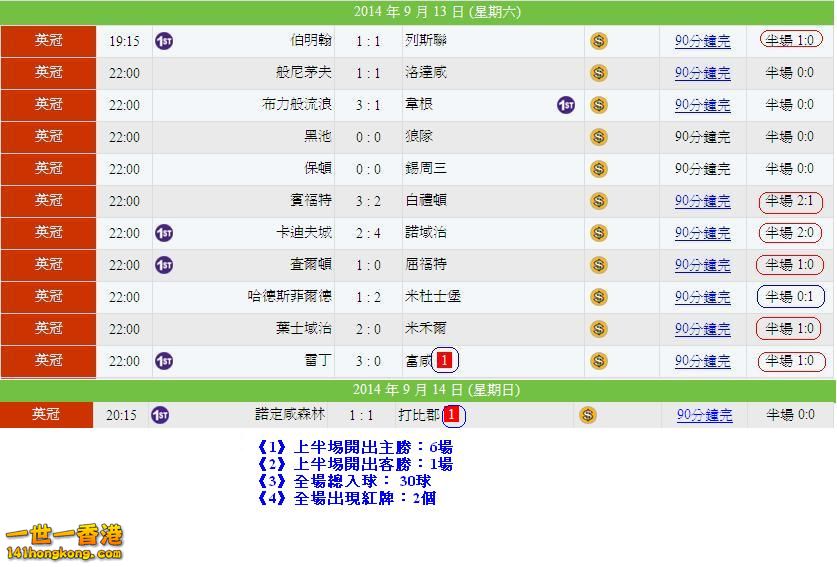Click the gold coin icon for 哈德斯菲爾德 vs 米杜士堡

(x=599, y=297)
